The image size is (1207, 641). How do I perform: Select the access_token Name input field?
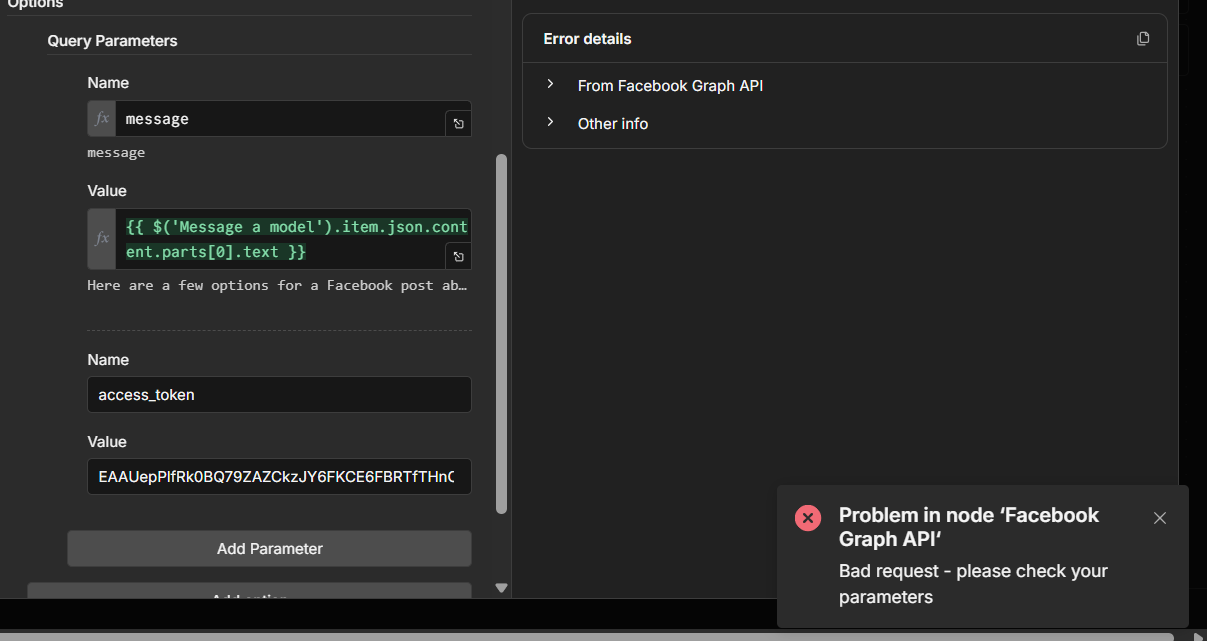point(279,395)
